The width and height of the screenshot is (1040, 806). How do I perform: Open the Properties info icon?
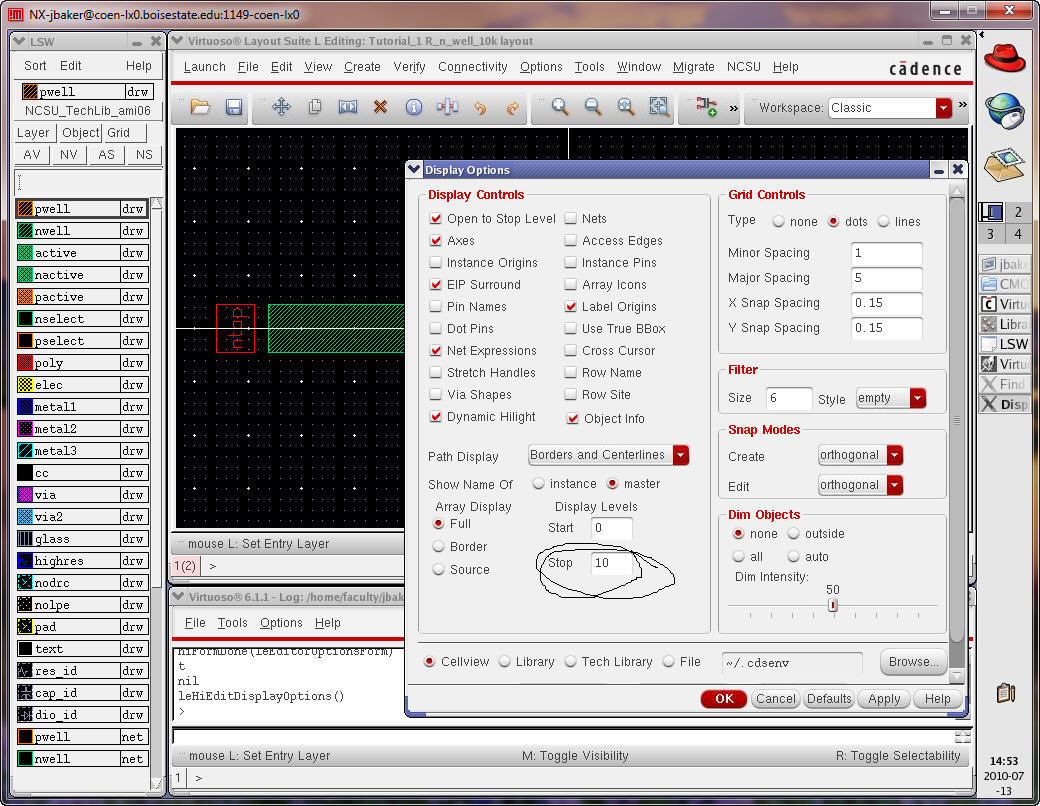pyautogui.click(x=413, y=107)
